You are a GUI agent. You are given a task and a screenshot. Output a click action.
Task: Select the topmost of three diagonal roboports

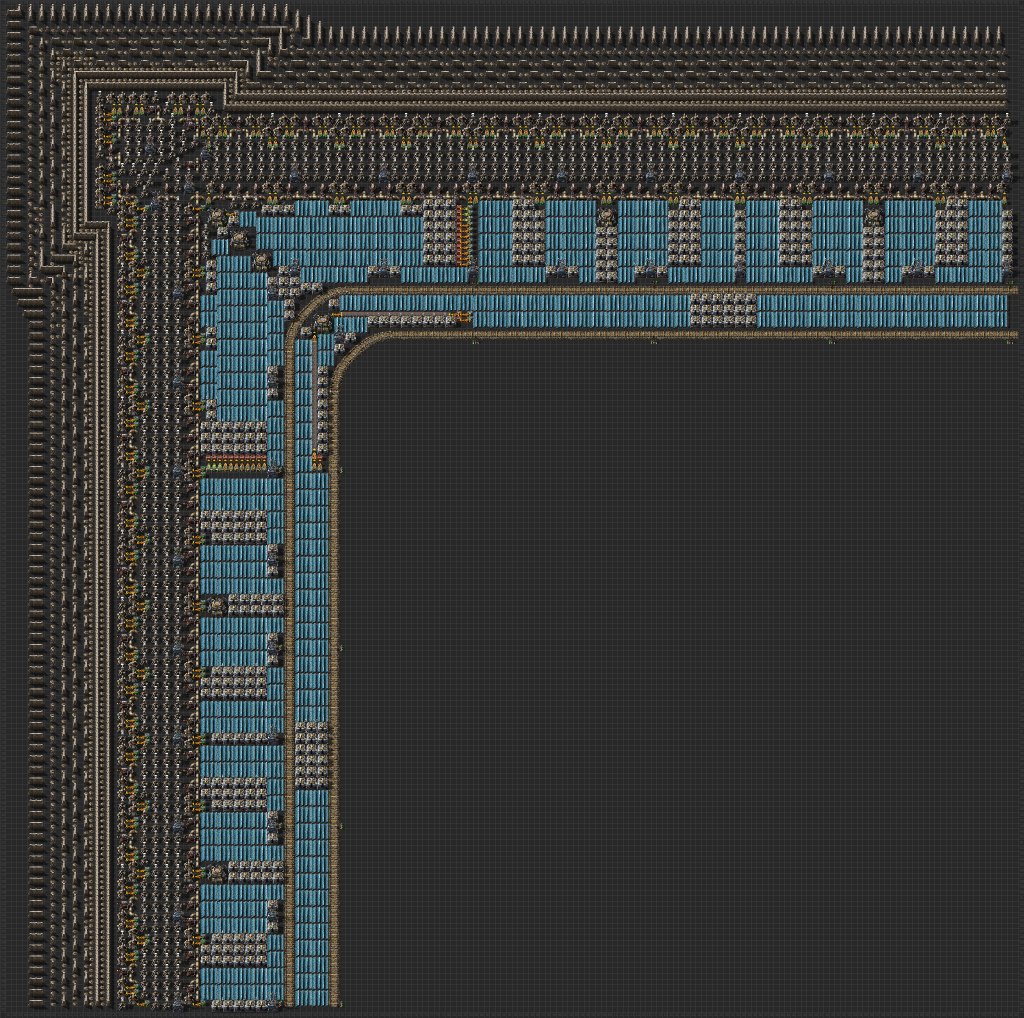(x=217, y=219)
